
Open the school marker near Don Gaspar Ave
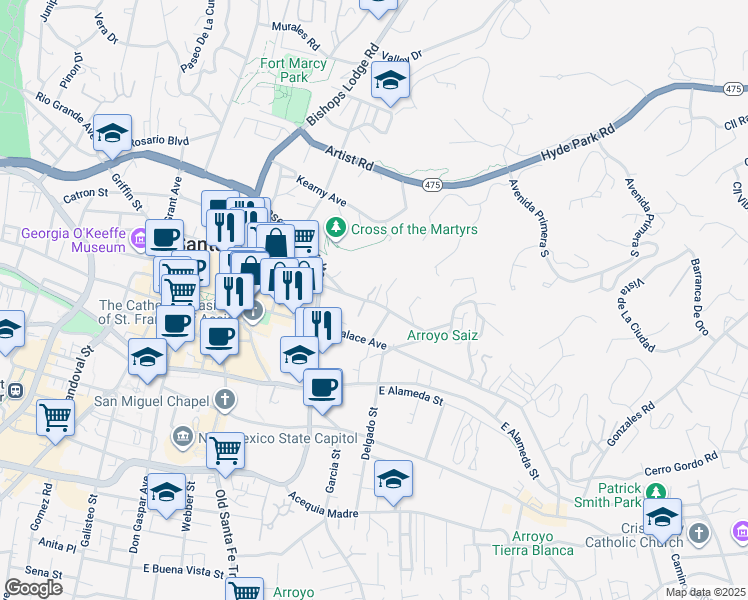click(x=167, y=492)
